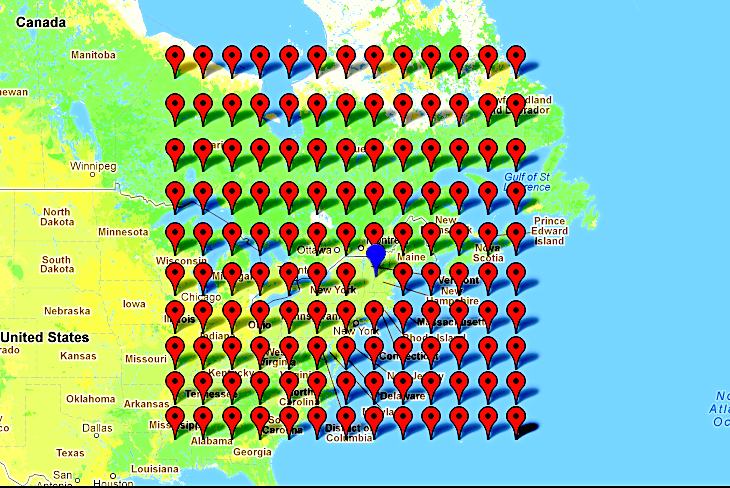Select the Winnipeg city label

(93, 166)
